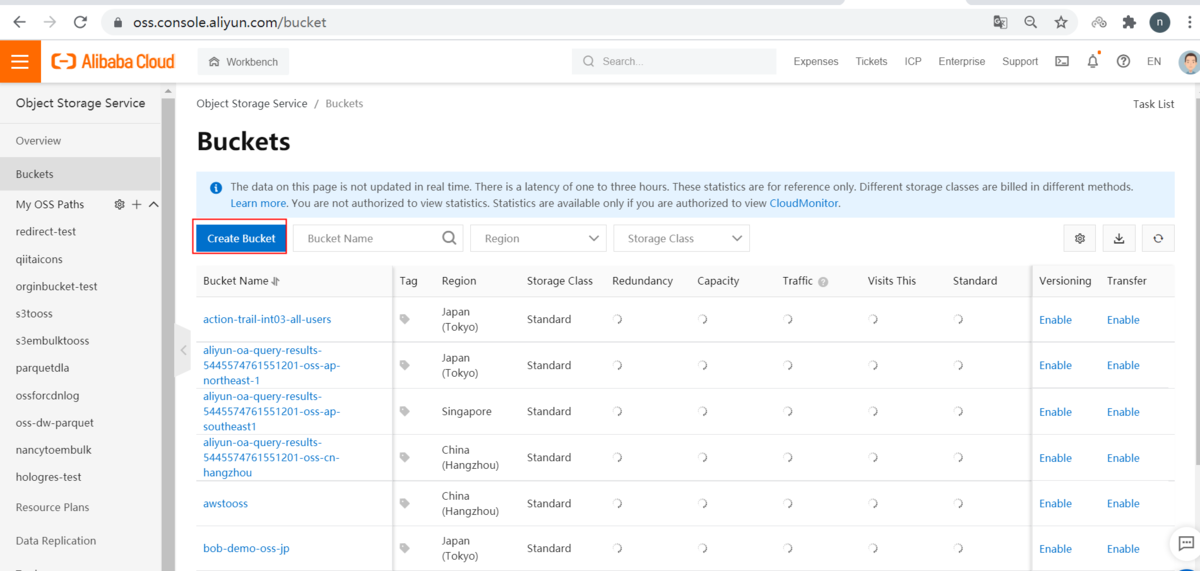
Task: Open nancytoembulk OSS path
Action: (x=53, y=450)
